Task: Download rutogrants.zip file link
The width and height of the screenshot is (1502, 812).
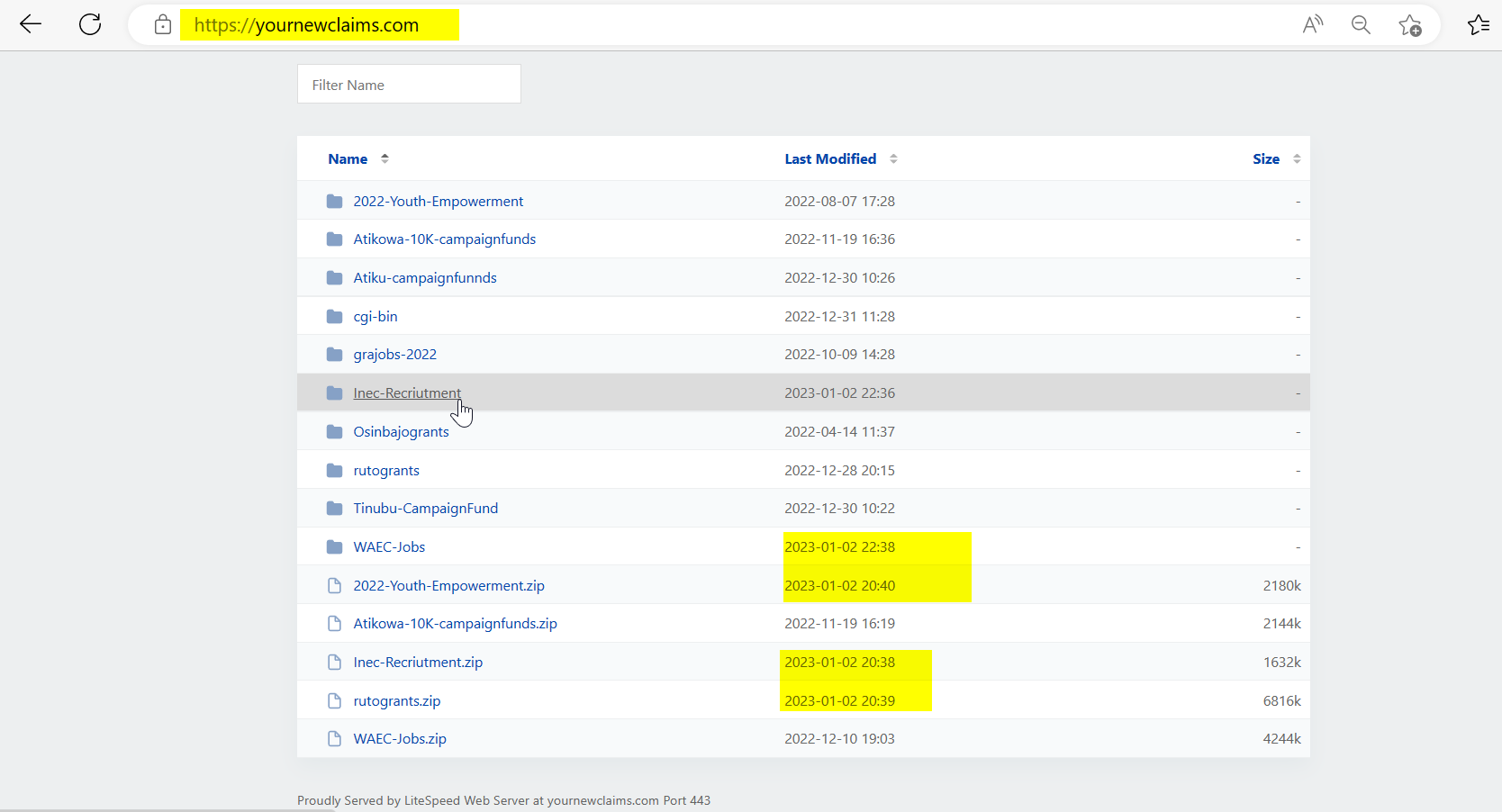Action: pyautogui.click(x=397, y=700)
